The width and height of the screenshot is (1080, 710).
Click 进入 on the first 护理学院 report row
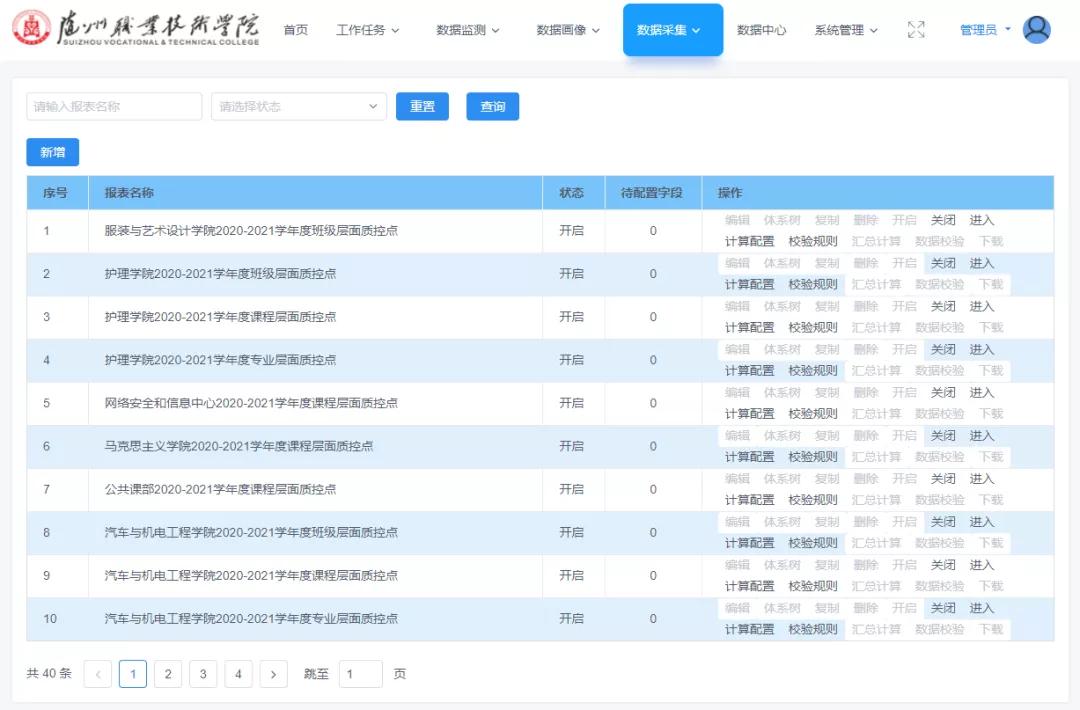point(981,263)
